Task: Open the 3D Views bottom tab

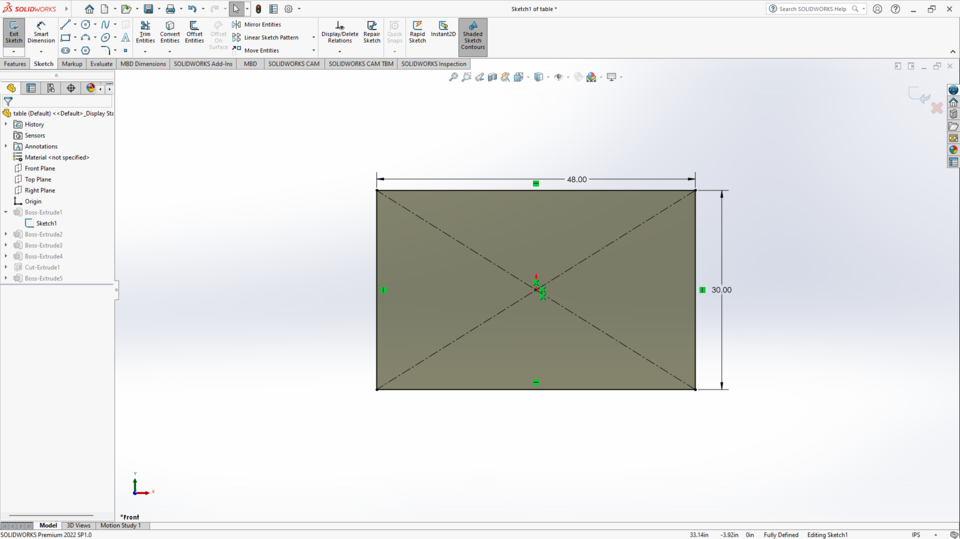Action: tap(78, 525)
